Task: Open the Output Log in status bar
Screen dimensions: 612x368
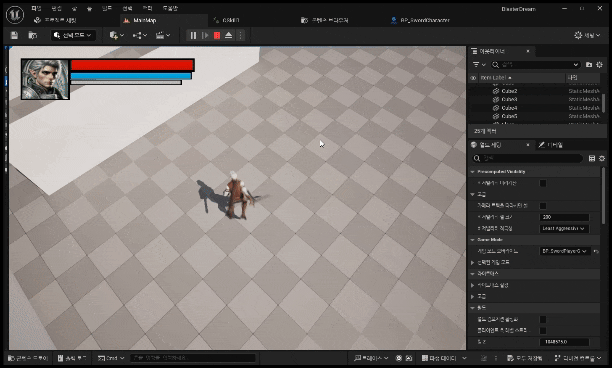Action: click(x=72, y=358)
